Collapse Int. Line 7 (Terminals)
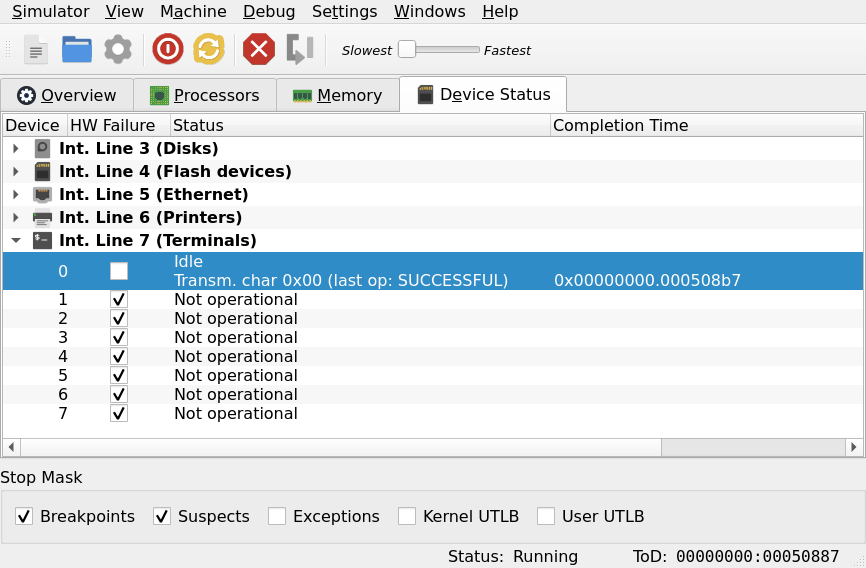866x568 pixels. pos(16,240)
